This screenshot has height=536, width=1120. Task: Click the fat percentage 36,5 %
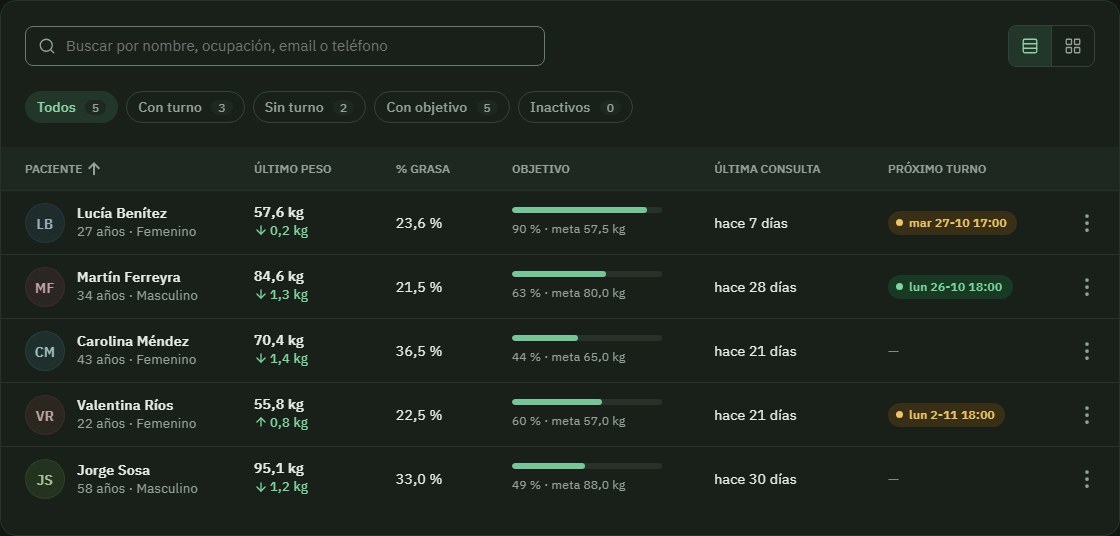pyautogui.click(x=419, y=351)
